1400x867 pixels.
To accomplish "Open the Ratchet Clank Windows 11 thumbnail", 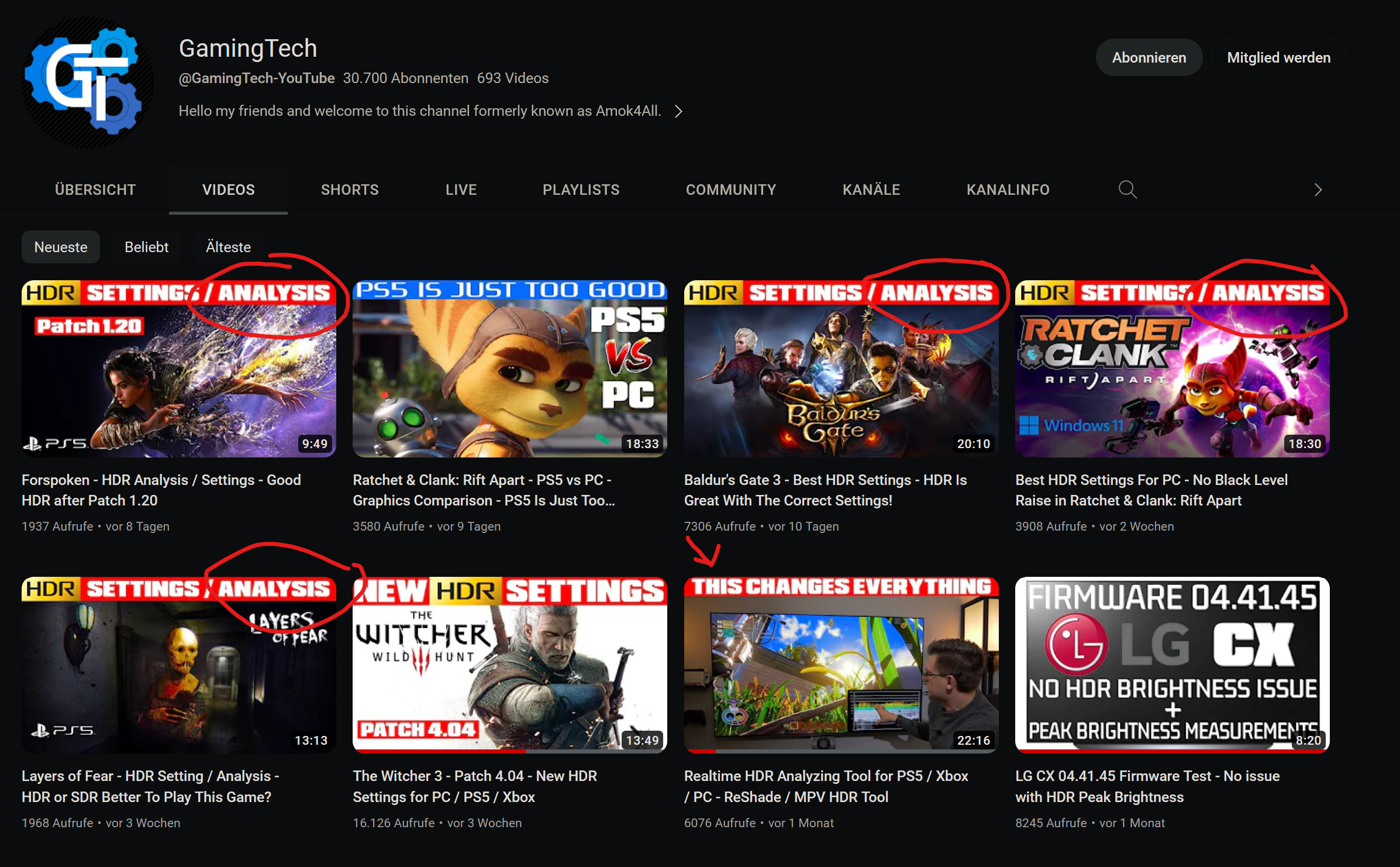I will 1173,369.
